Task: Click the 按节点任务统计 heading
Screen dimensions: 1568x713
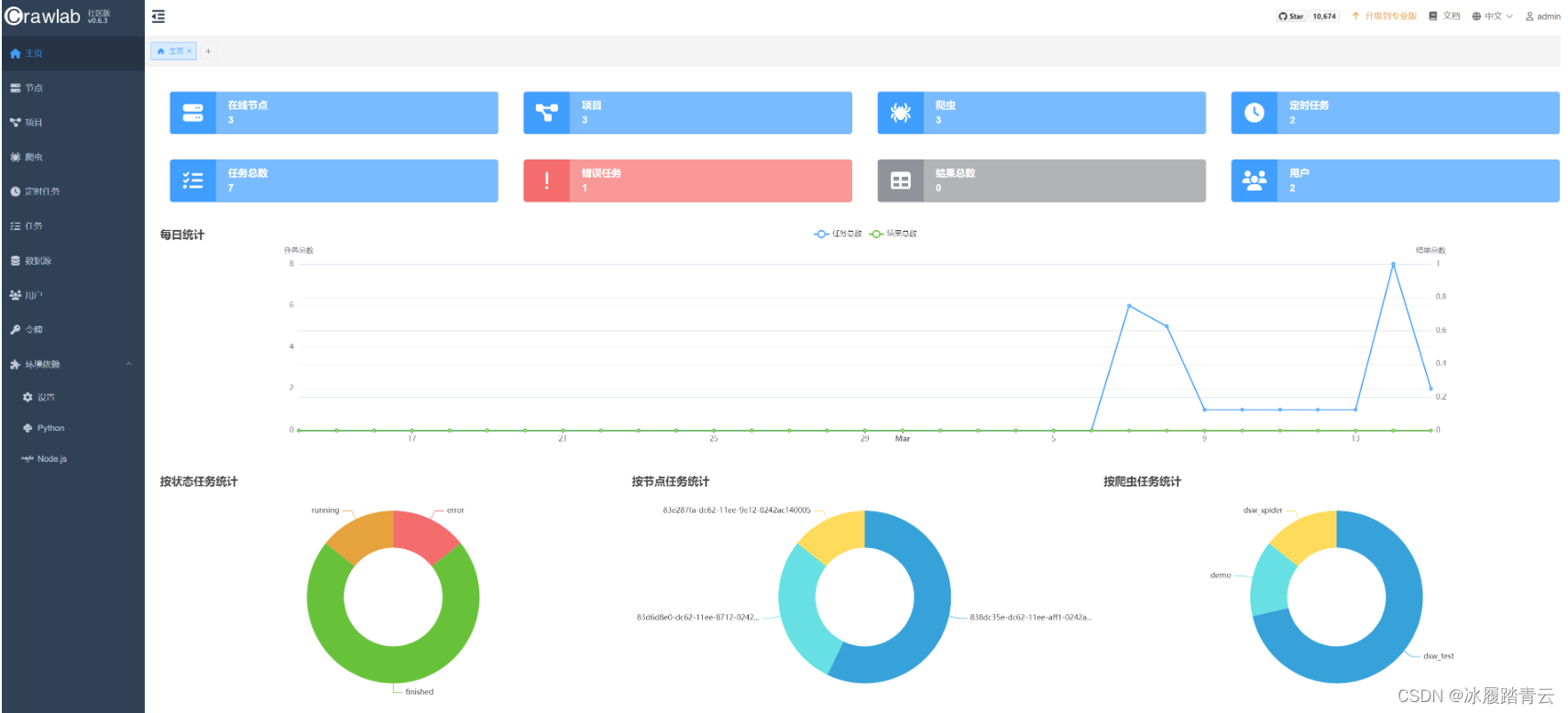Action: [x=670, y=481]
